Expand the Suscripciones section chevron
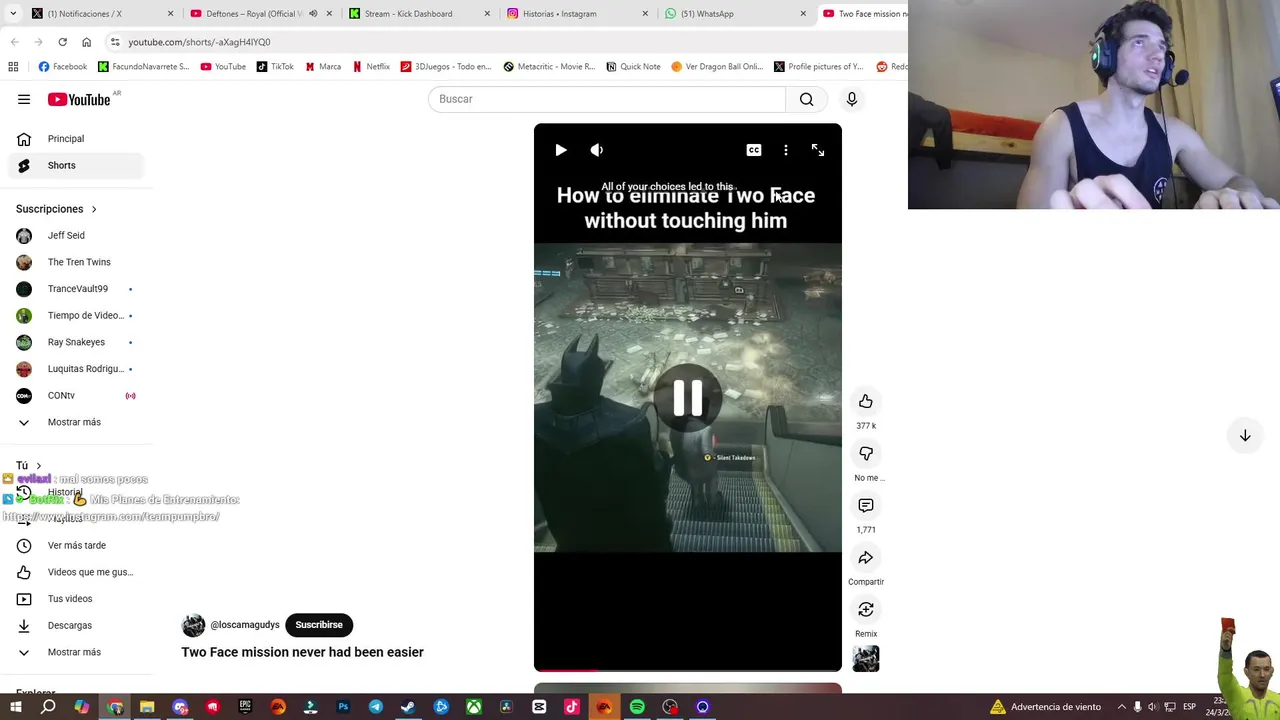The width and height of the screenshot is (1280, 720). (x=94, y=209)
